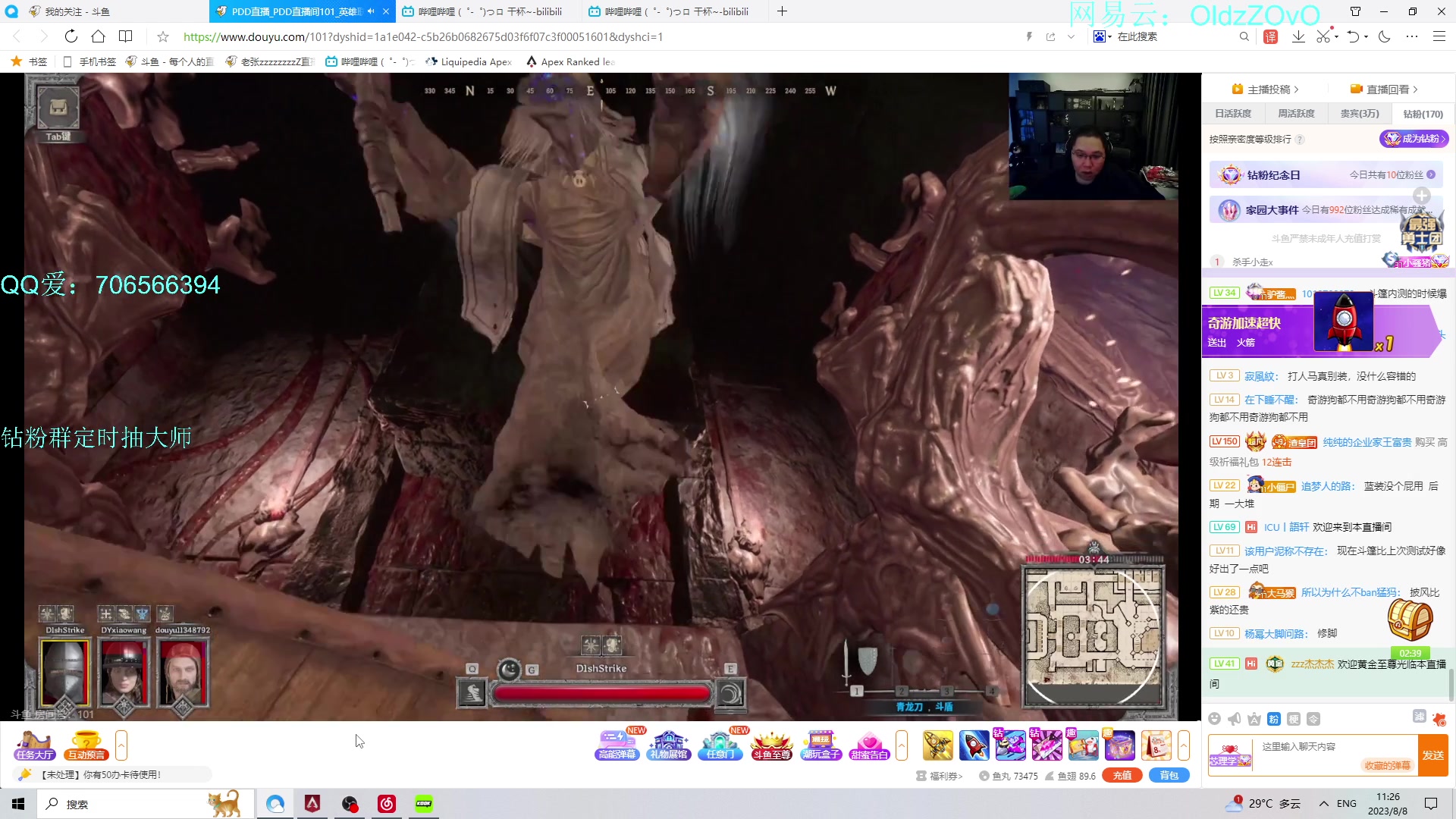Bookmark this page with the star icon
This screenshot has width=1456, height=819.
(x=162, y=36)
